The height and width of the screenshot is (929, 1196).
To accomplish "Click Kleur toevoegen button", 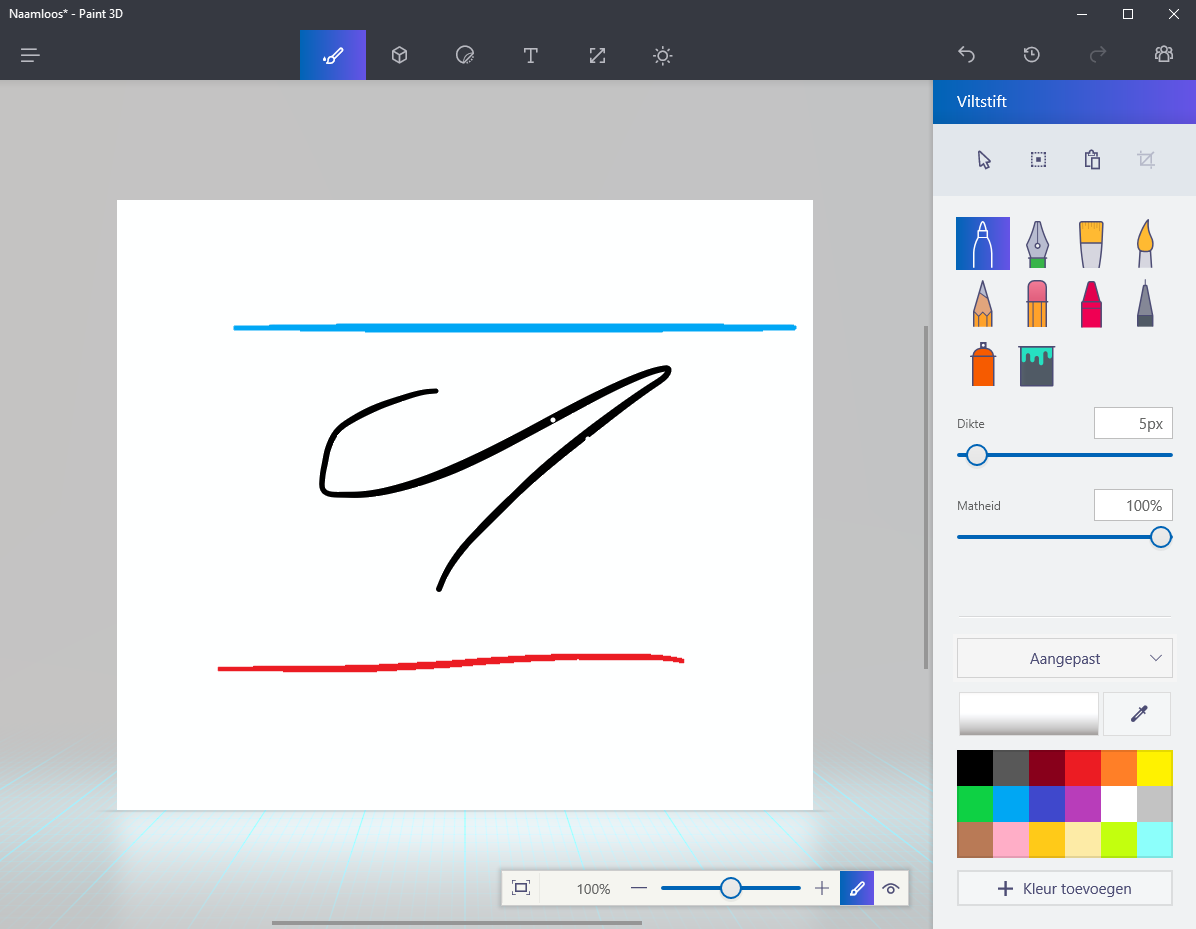I will pyautogui.click(x=1064, y=888).
